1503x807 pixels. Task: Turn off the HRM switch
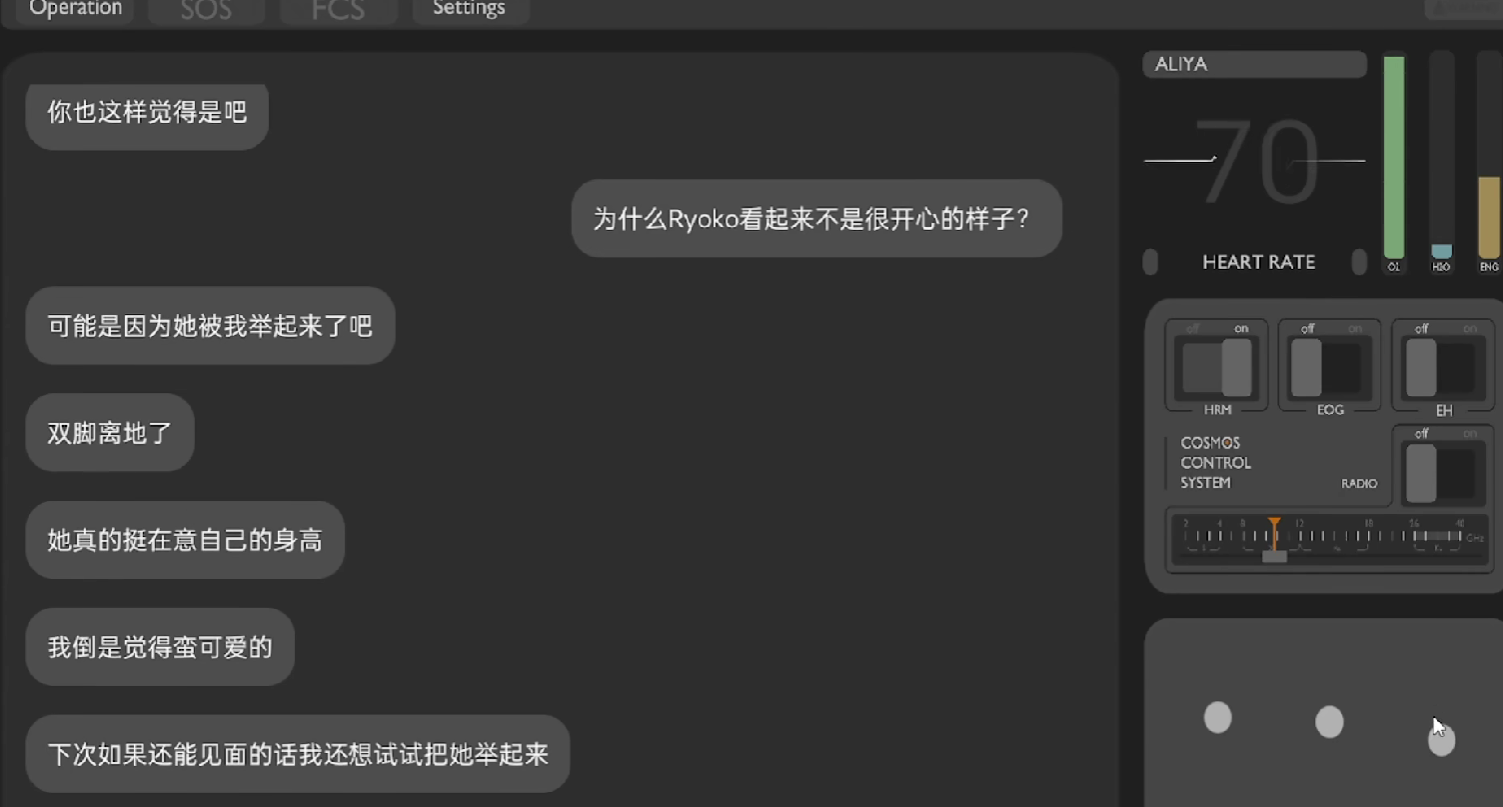pos(1217,367)
